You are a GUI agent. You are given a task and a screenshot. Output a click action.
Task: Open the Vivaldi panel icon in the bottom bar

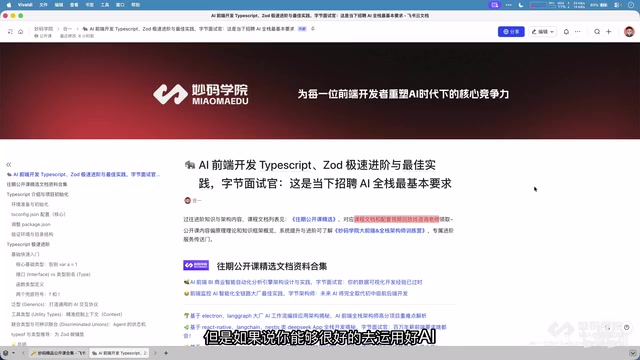[6, 353]
